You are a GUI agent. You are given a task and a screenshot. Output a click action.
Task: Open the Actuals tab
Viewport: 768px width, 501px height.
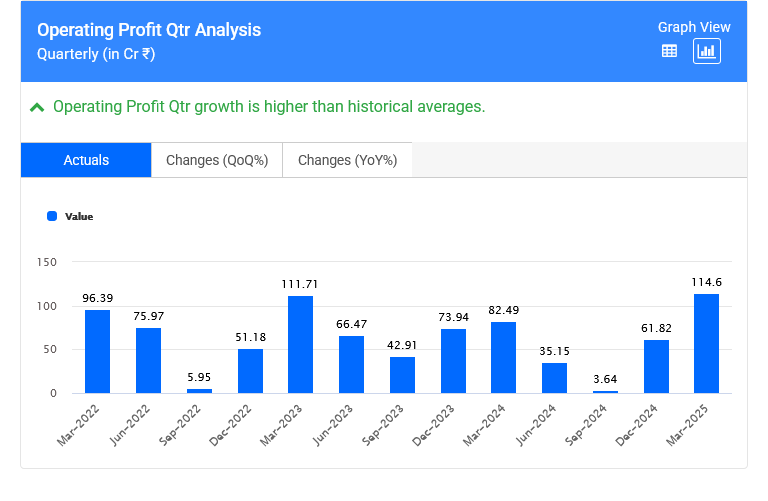86,160
